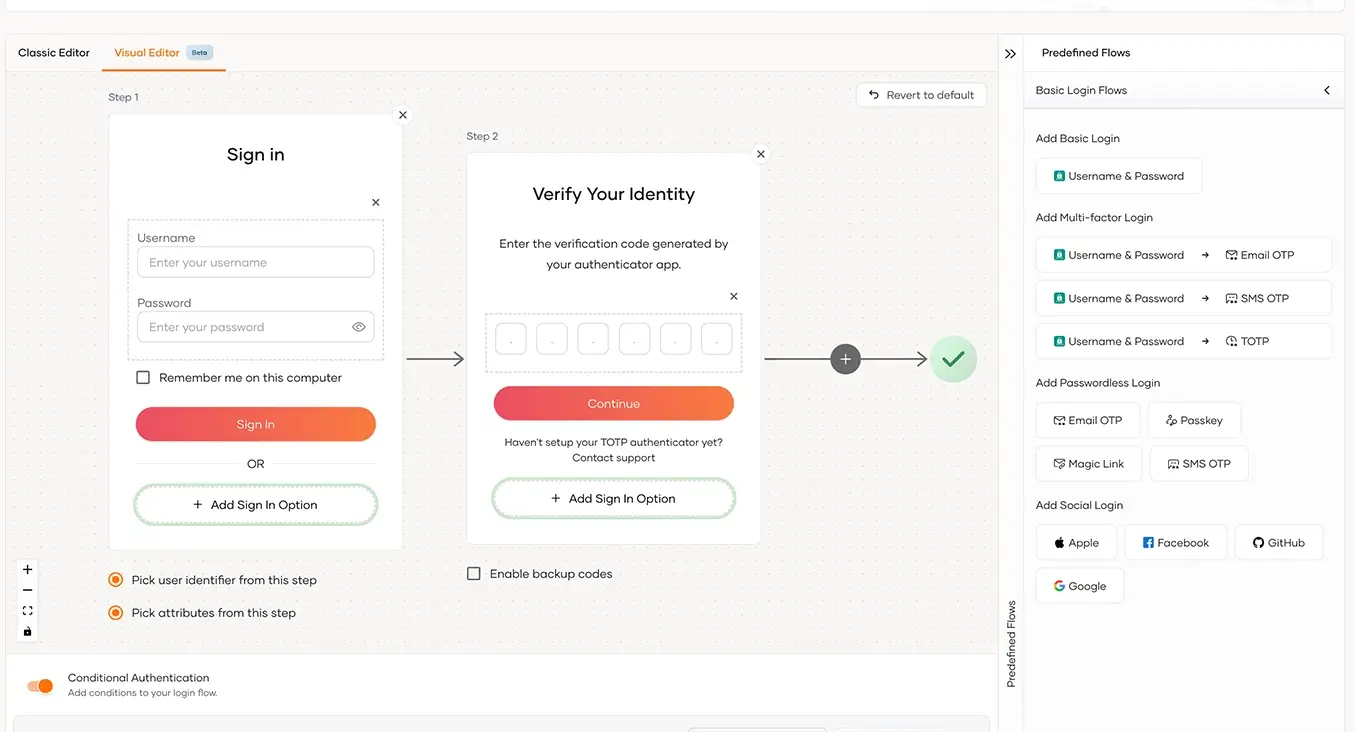Add GitHub social login
Screen dimensions: 1355x732
tap(1278, 542)
